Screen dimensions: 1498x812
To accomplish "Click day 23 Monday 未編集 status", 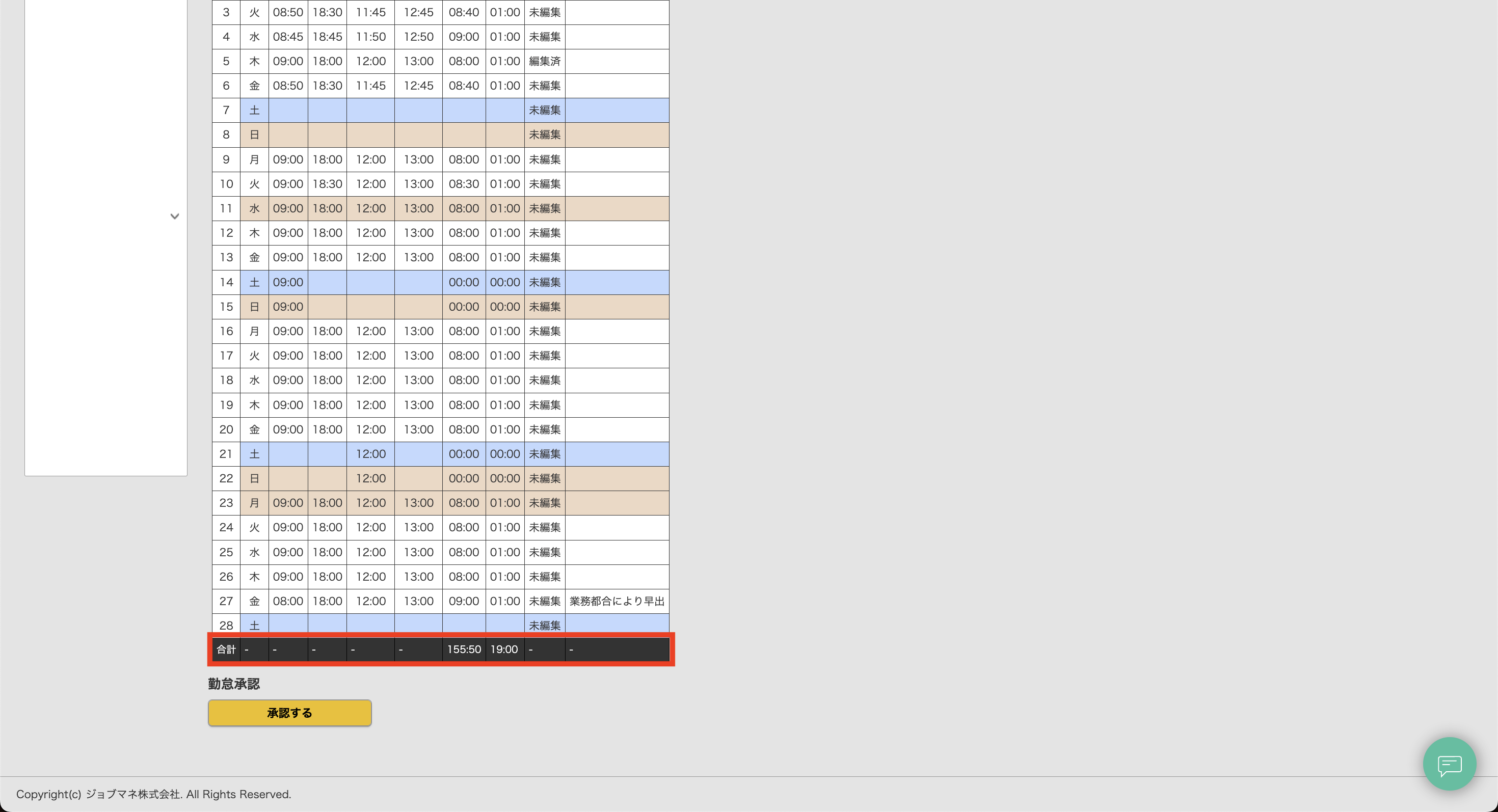I will click(544, 503).
